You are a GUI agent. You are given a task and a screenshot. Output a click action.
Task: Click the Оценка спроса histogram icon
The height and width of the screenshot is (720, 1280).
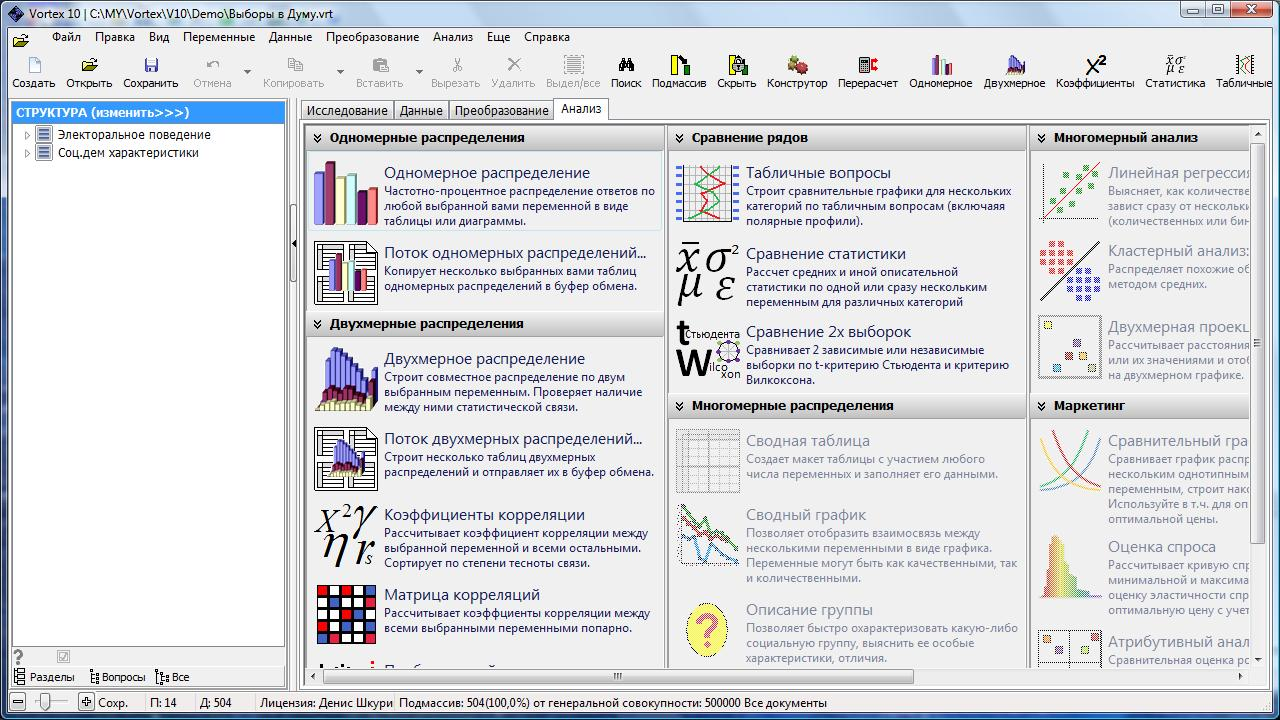point(1070,567)
